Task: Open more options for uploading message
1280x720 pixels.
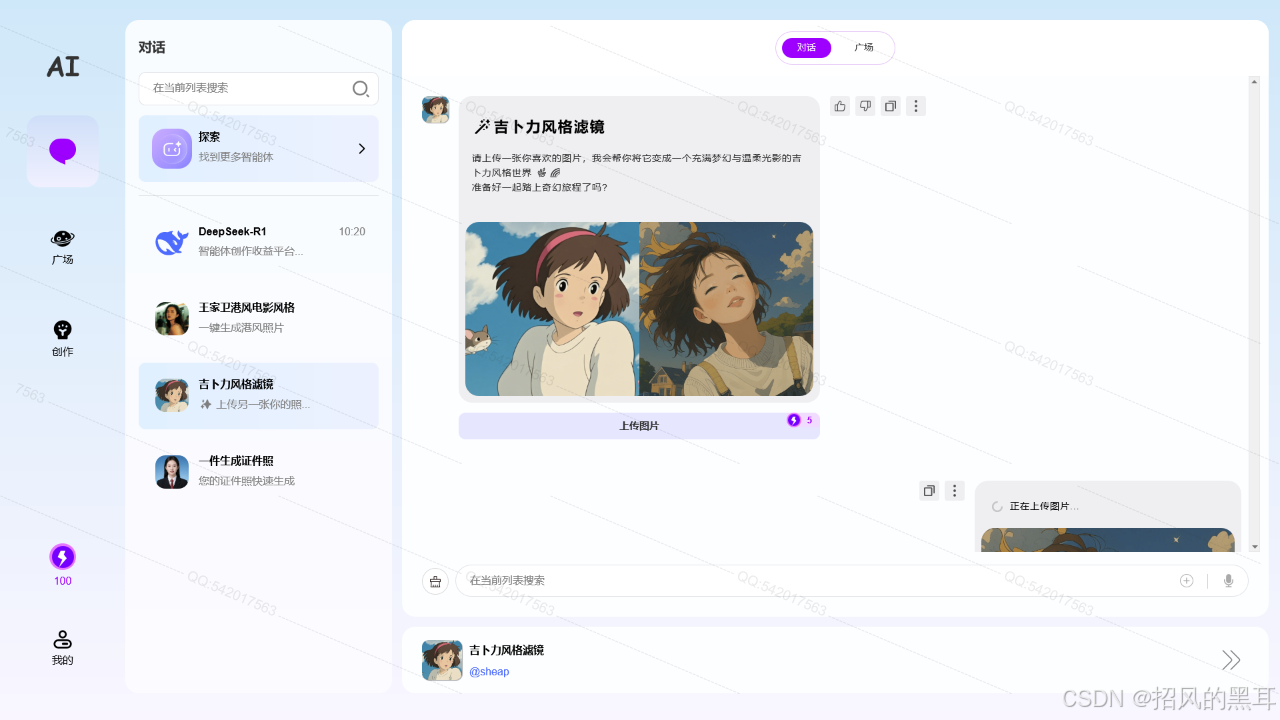Action: (x=955, y=491)
